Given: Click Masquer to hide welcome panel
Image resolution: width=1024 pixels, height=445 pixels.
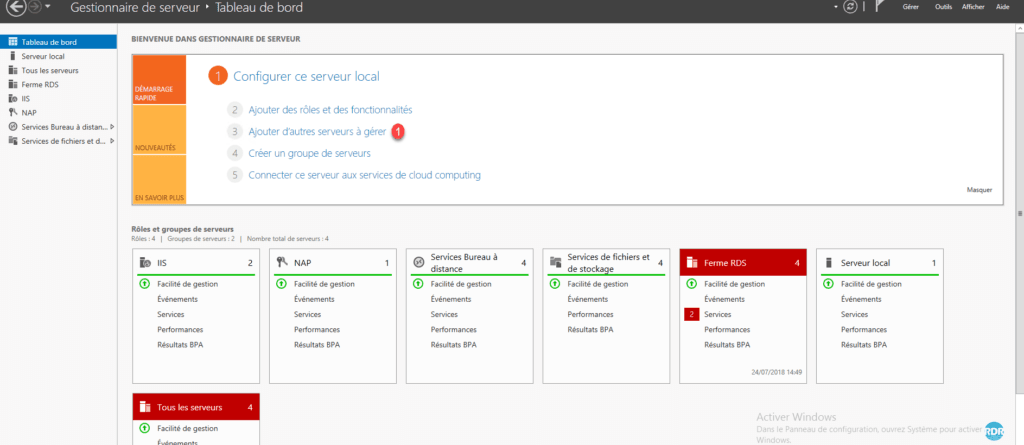Looking at the screenshot, I should click(x=981, y=189).
